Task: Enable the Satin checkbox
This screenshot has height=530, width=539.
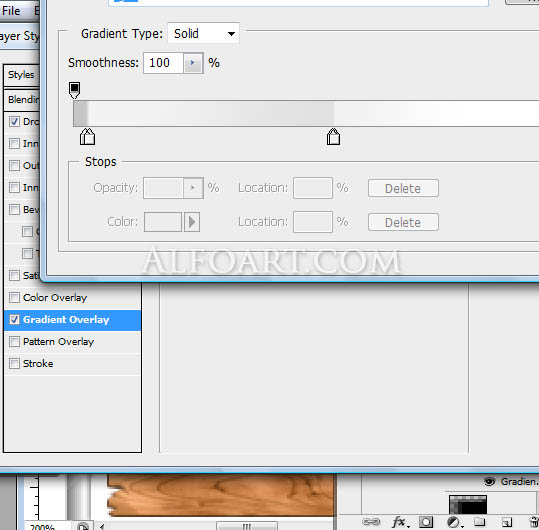Action: [14, 275]
